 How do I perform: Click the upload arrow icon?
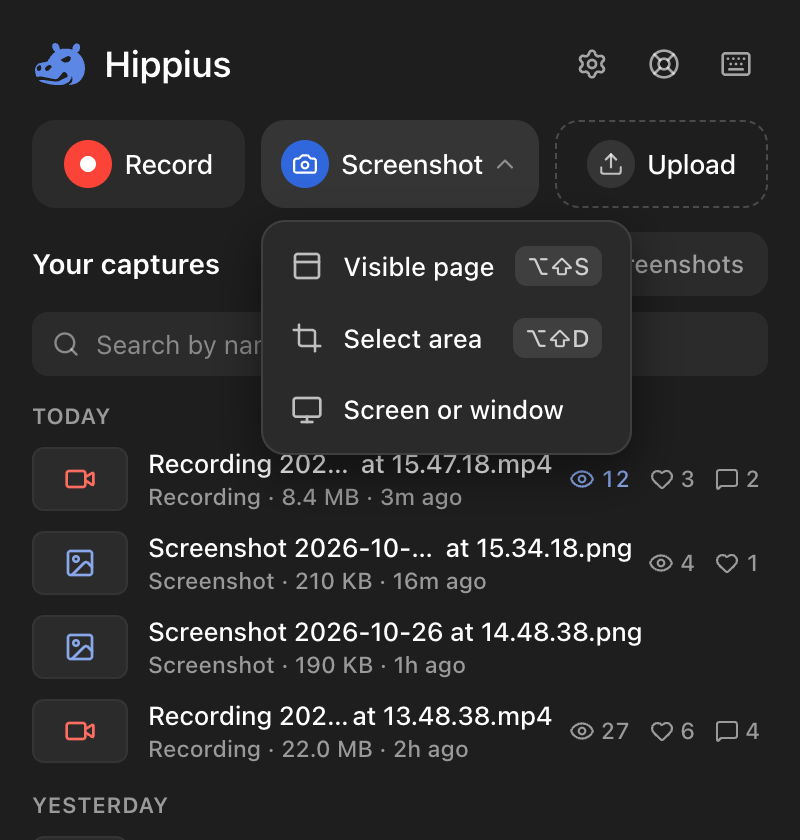611,164
